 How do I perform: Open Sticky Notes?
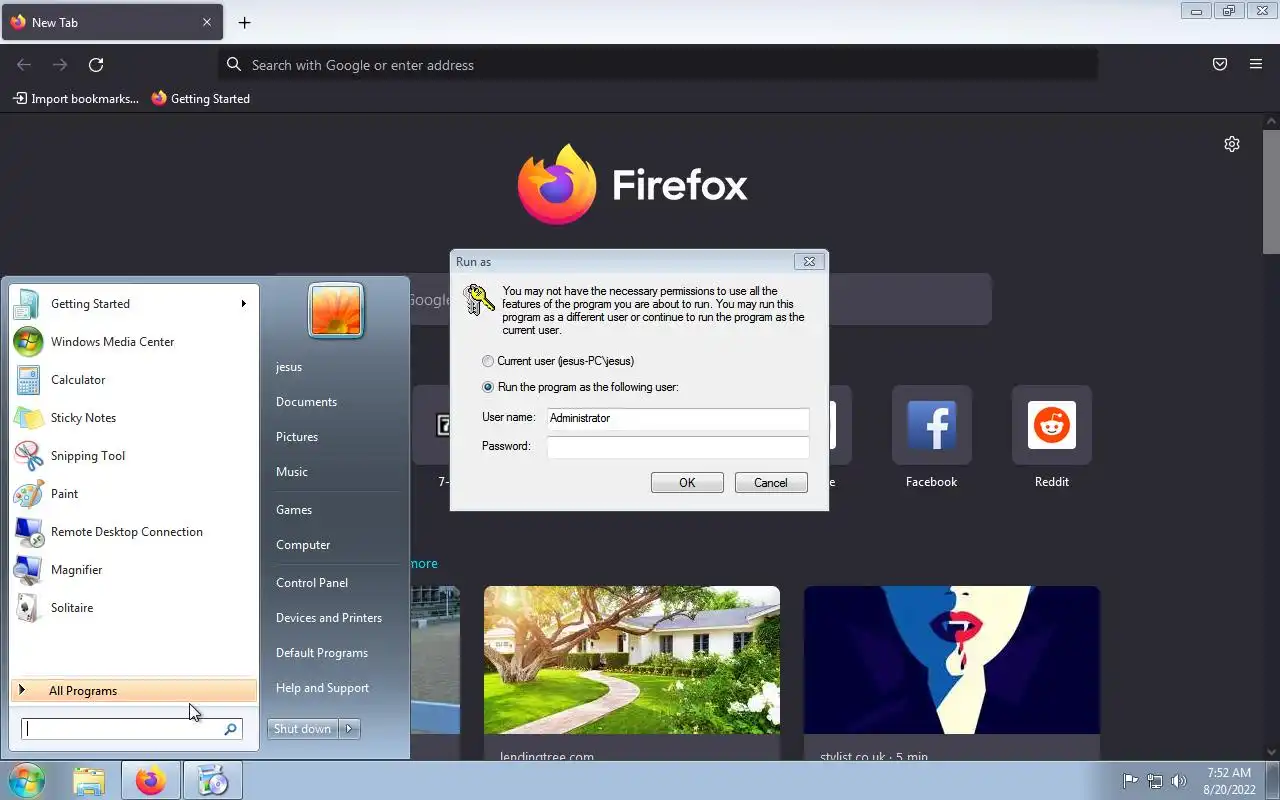[133, 418]
